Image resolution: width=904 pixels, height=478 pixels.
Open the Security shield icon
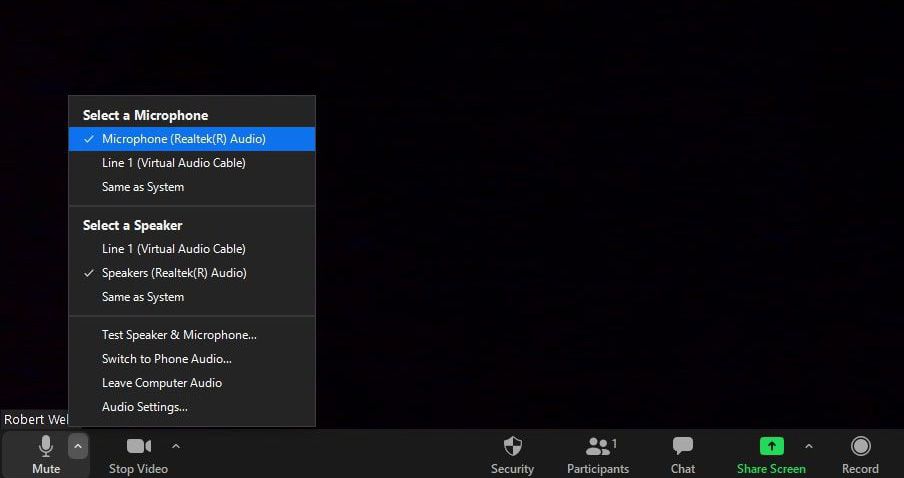tap(513, 446)
